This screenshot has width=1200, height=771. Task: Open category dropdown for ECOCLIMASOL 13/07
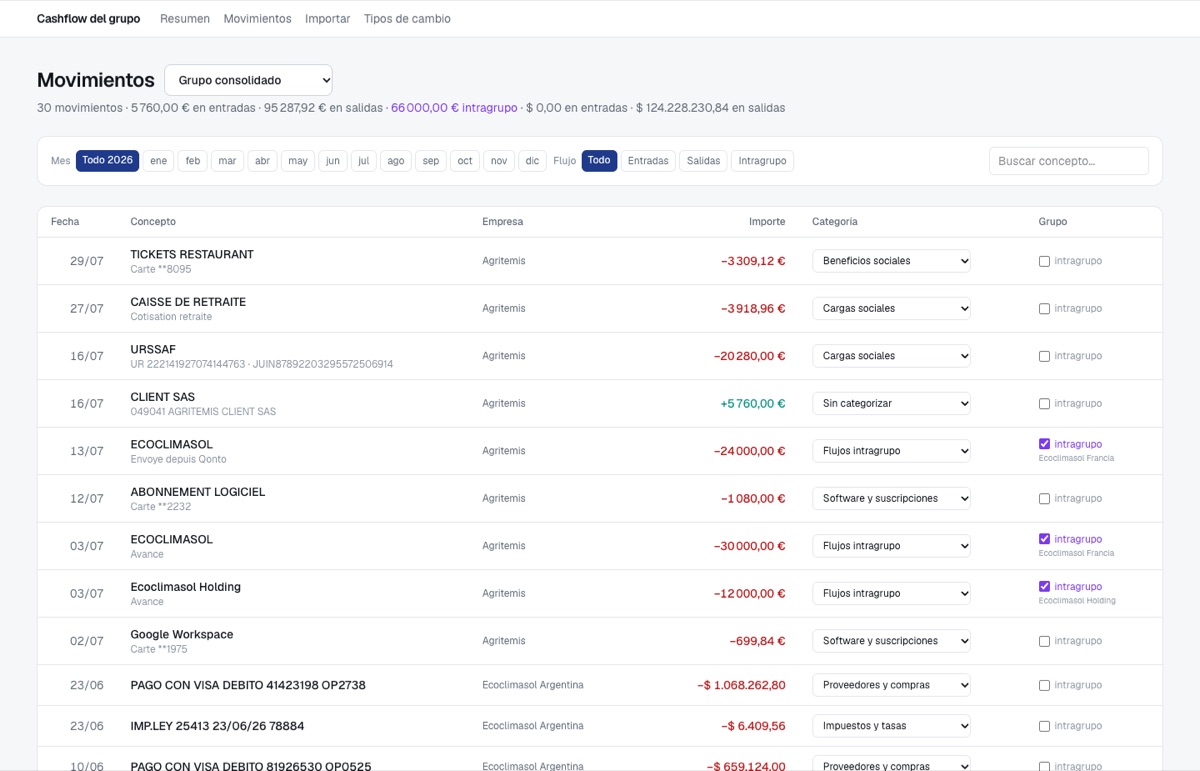[x=891, y=451]
